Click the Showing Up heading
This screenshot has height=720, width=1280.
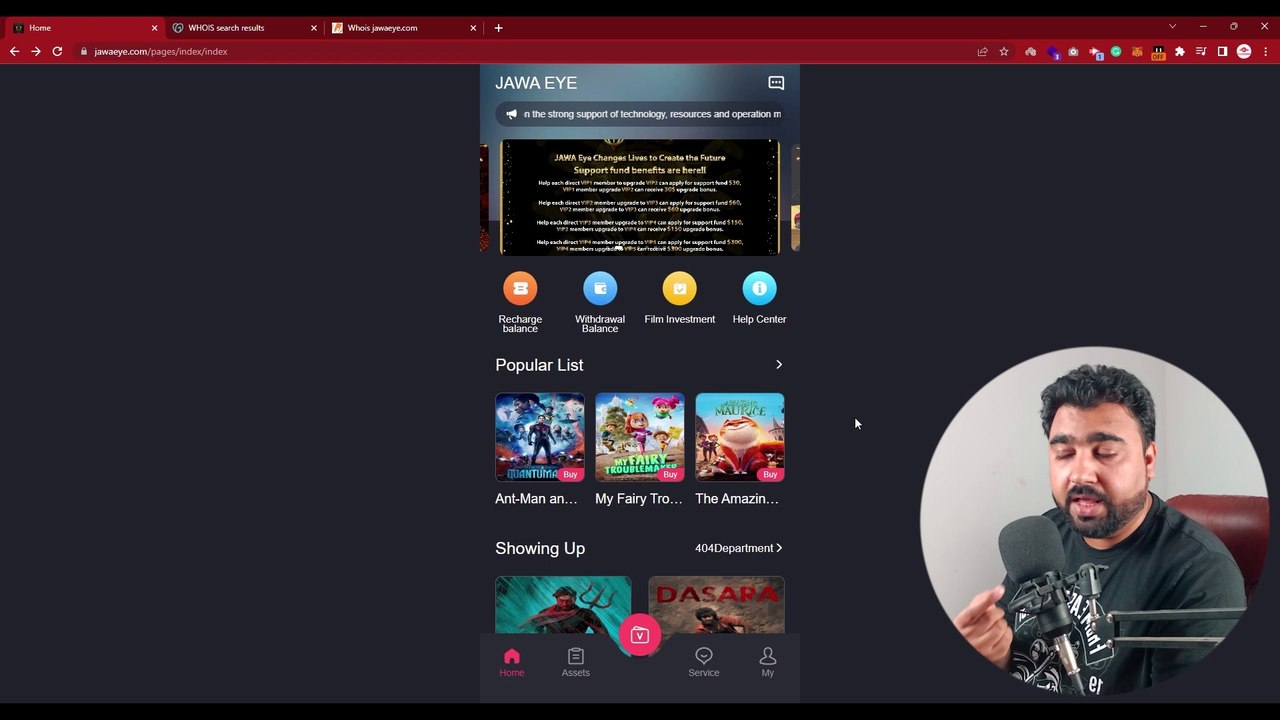540,548
